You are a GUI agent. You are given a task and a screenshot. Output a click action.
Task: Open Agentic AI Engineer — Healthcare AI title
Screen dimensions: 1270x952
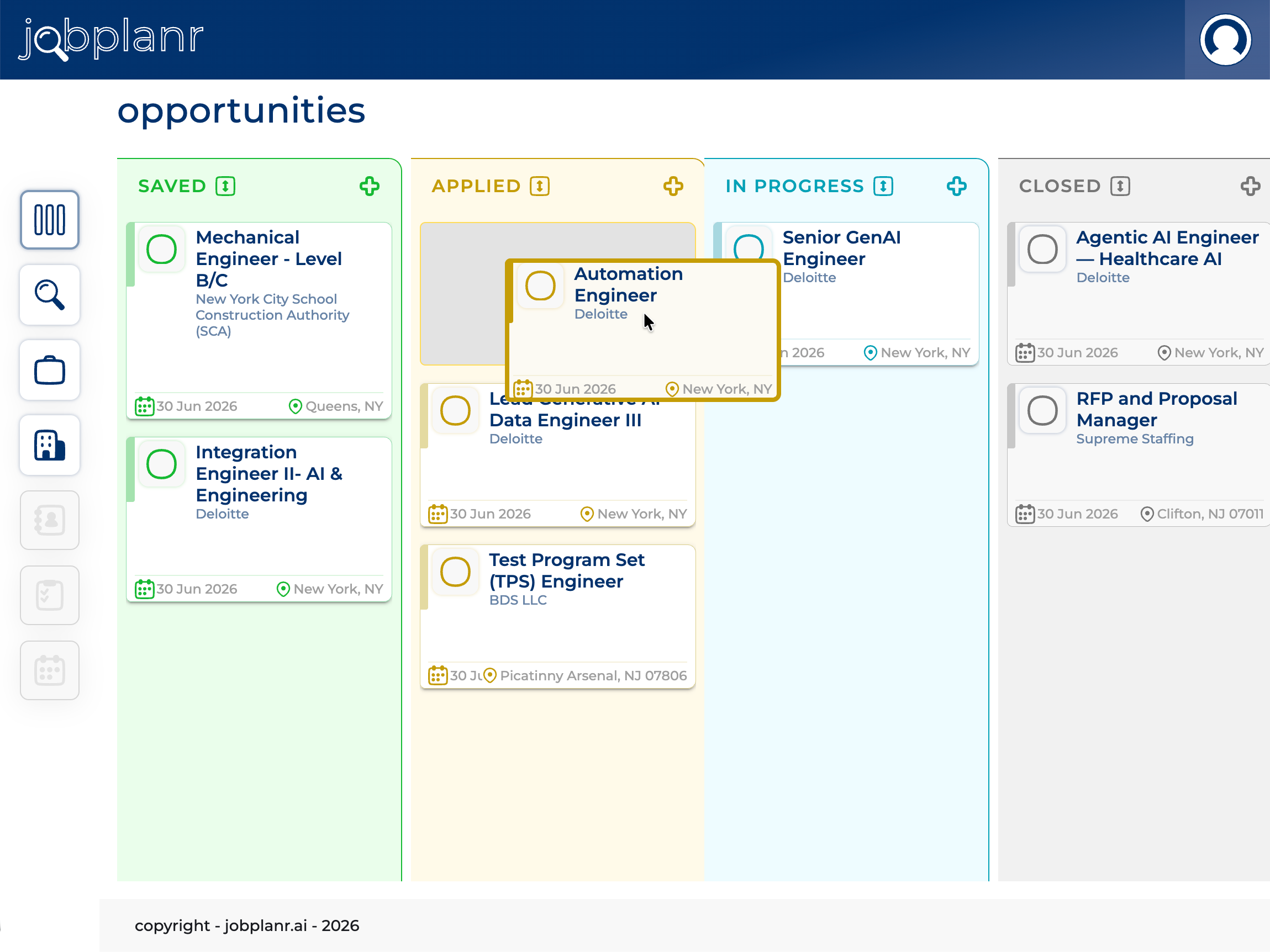(x=1167, y=248)
